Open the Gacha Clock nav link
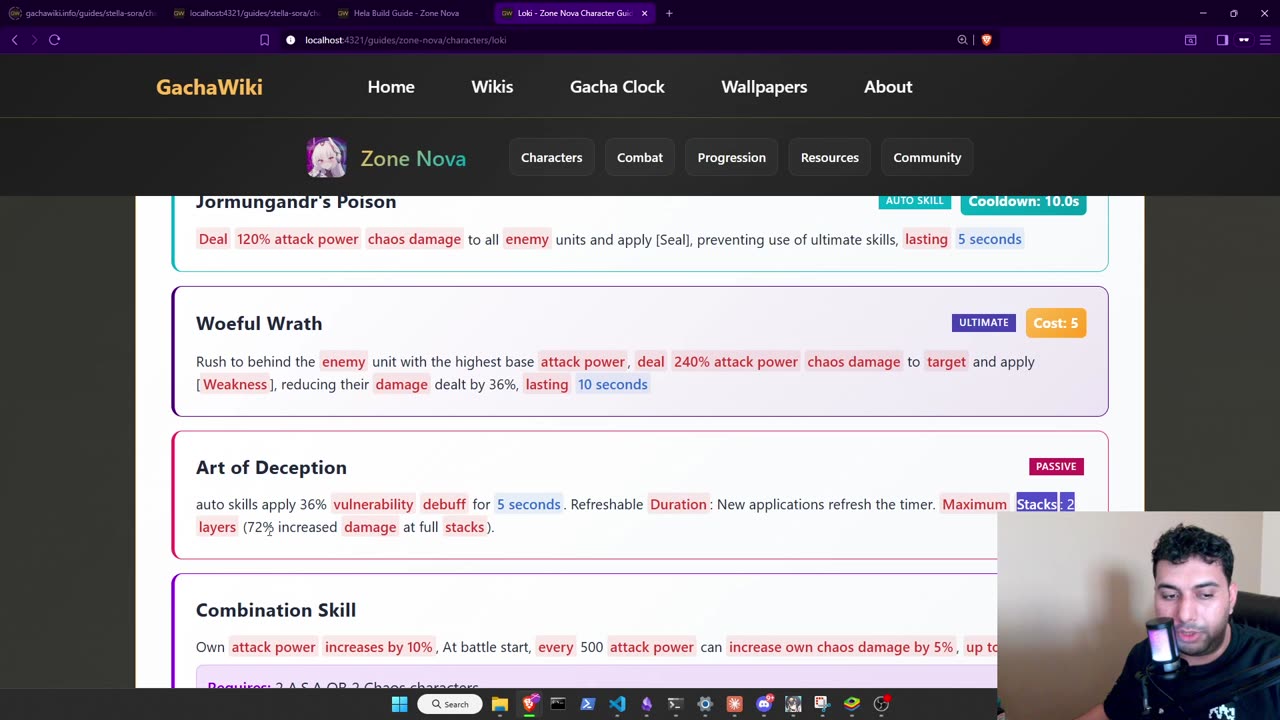1280x720 pixels. pyautogui.click(x=617, y=87)
